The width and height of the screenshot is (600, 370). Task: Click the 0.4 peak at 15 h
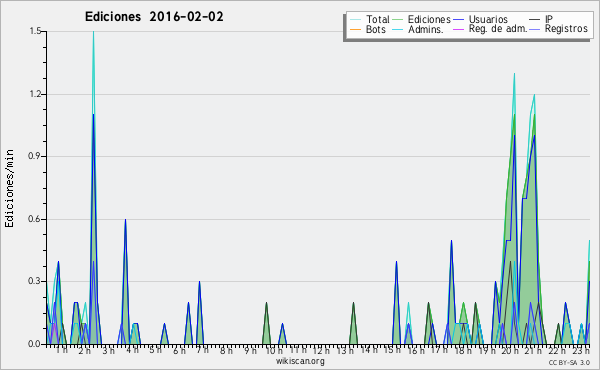click(396, 262)
